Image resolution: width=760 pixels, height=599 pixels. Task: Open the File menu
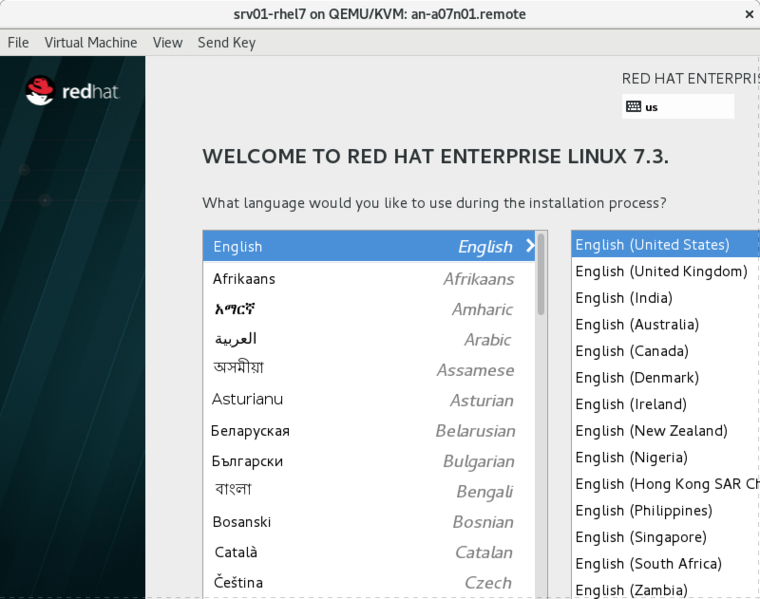click(x=18, y=42)
